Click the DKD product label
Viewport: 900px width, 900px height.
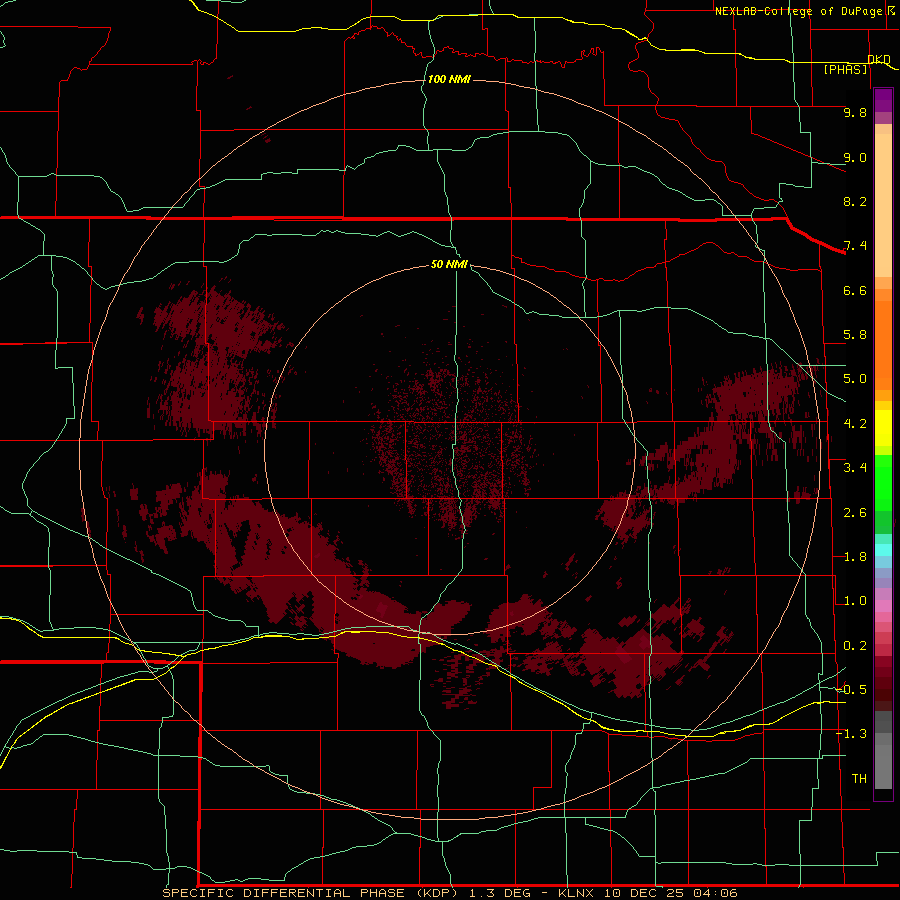(x=879, y=59)
